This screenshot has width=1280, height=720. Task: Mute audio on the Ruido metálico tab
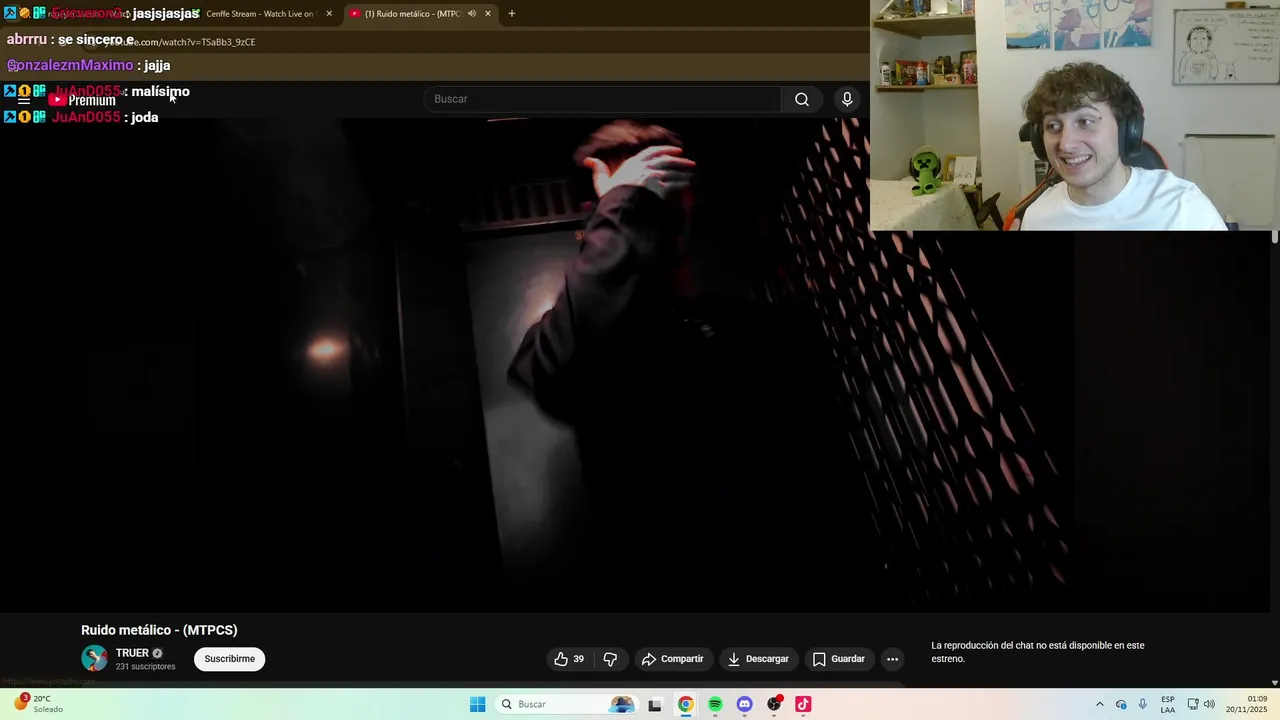click(x=472, y=14)
